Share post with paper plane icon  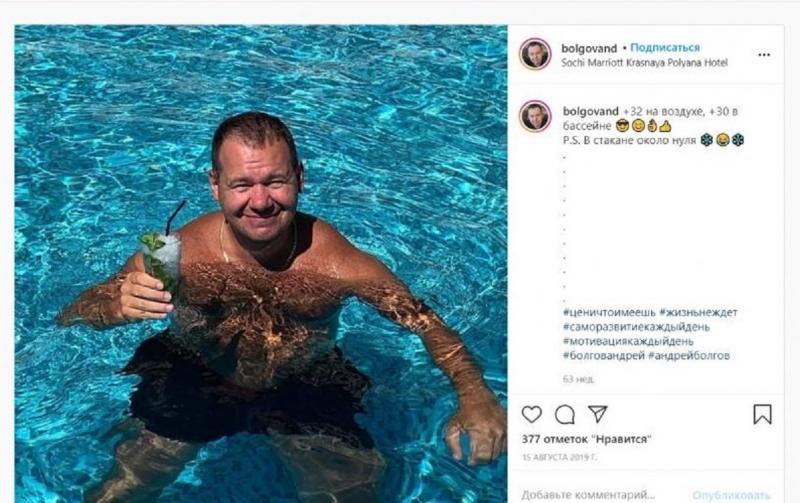coord(597,414)
